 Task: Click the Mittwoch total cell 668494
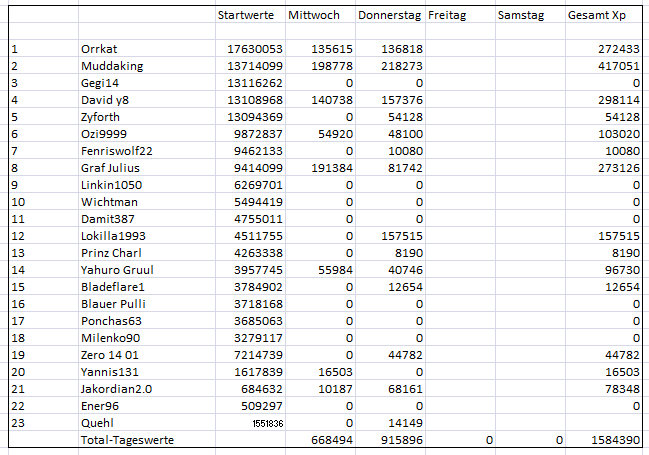[320, 439]
